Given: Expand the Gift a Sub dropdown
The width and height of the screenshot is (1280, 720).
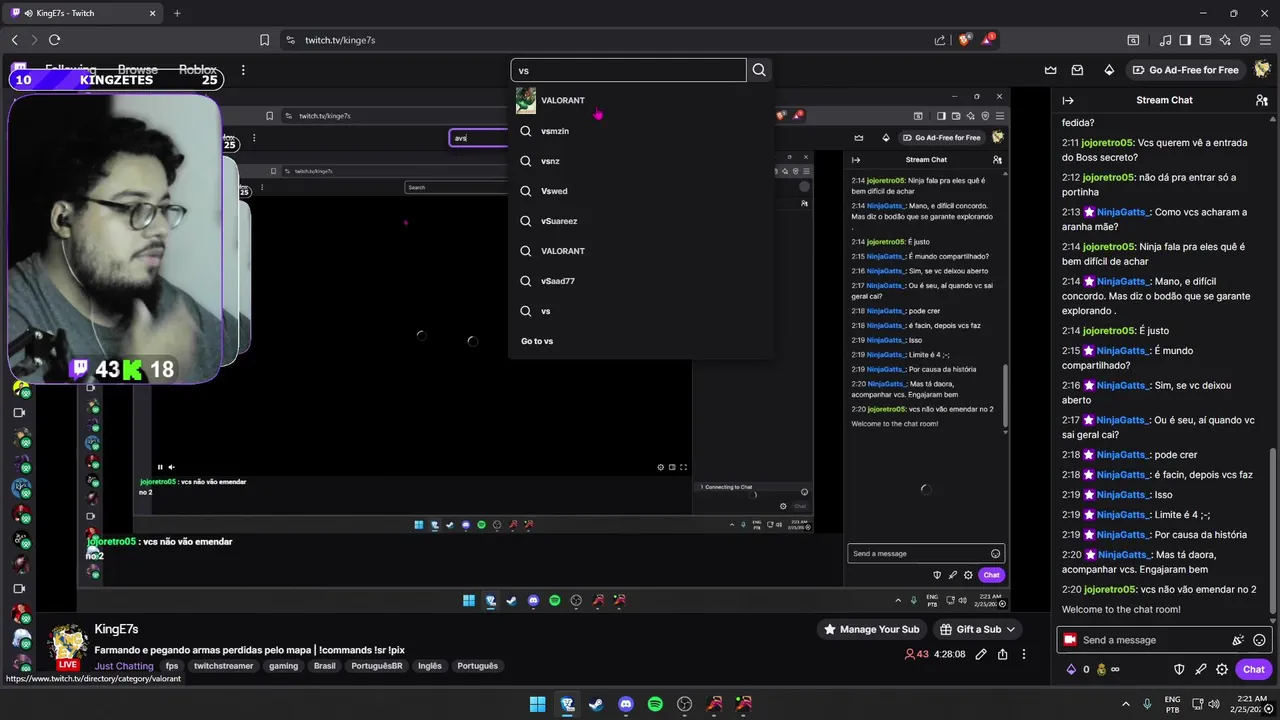Looking at the screenshot, I should (x=977, y=629).
